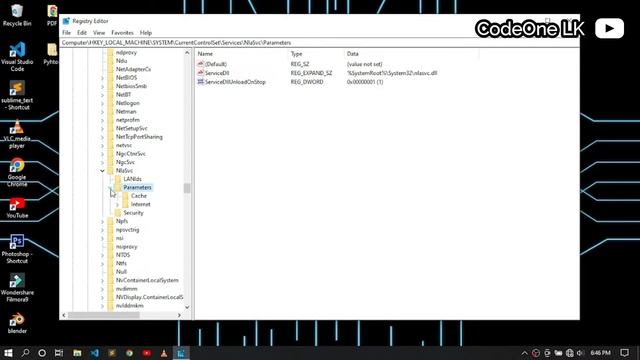Select the NgcSvc key in tree
The height and width of the screenshot is (360, 640).
125,162
